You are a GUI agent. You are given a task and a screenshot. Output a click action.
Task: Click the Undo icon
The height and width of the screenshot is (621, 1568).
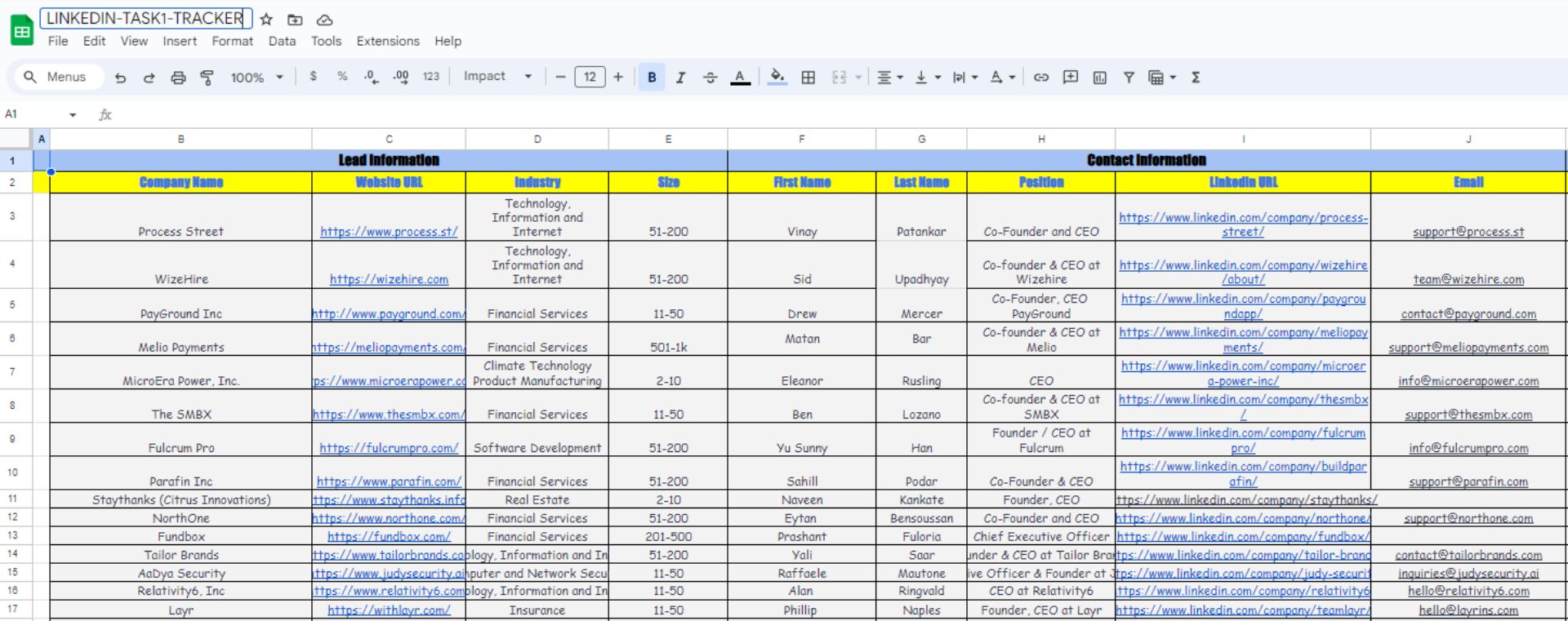(120, 78)
